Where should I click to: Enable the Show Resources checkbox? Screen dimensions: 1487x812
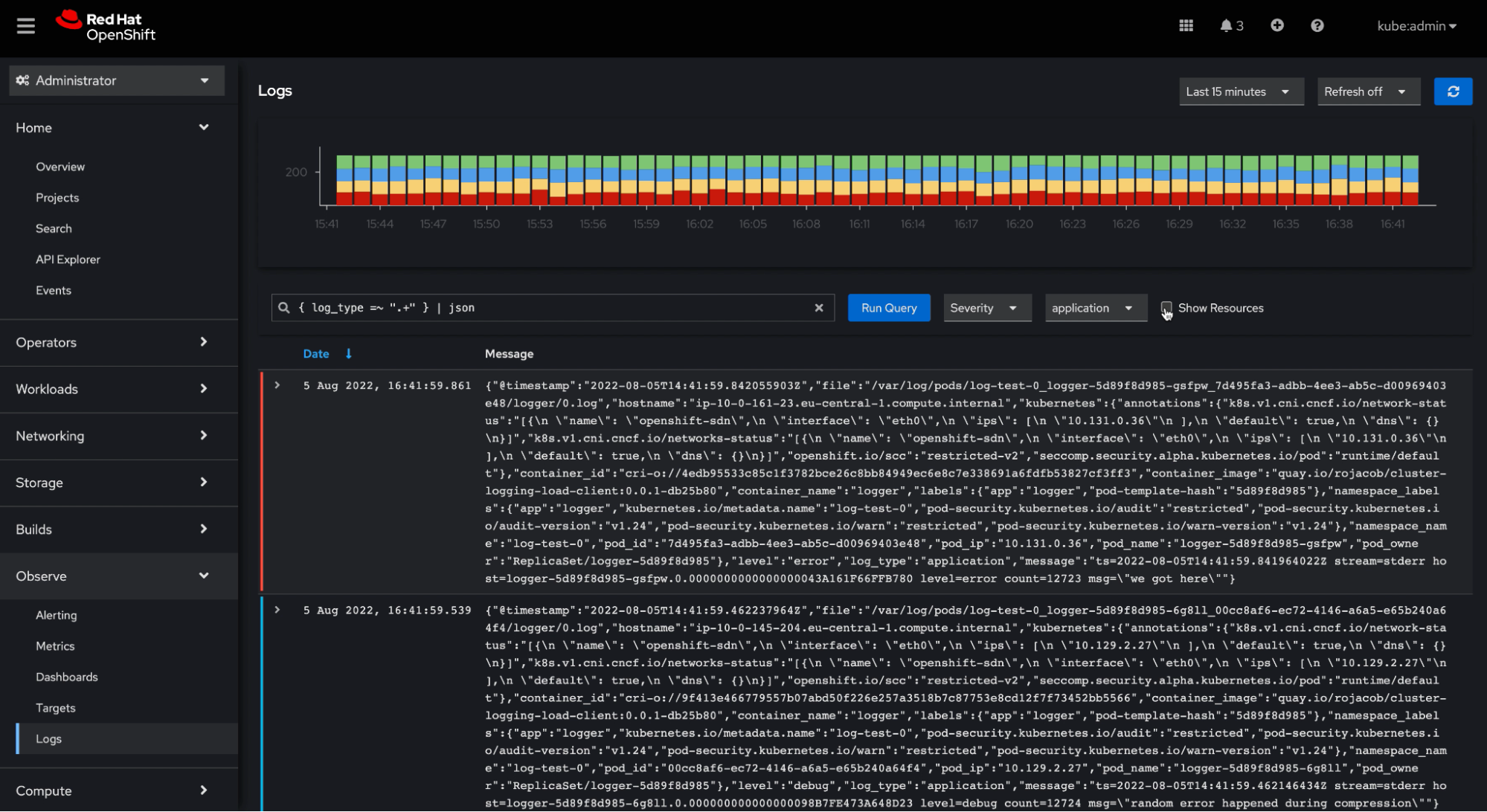pos(1165,308)
